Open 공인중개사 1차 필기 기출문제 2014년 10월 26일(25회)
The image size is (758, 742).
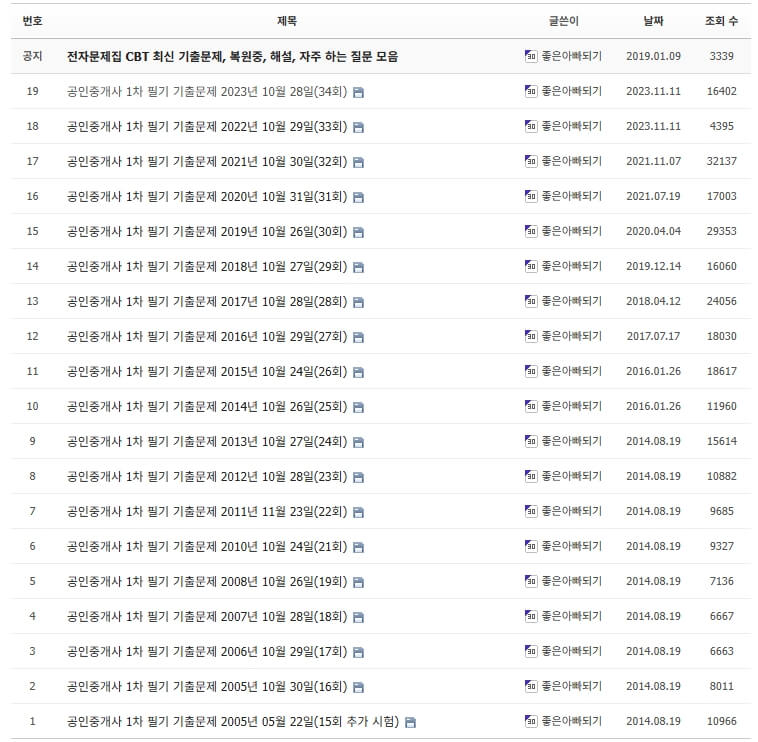point(207,407)
